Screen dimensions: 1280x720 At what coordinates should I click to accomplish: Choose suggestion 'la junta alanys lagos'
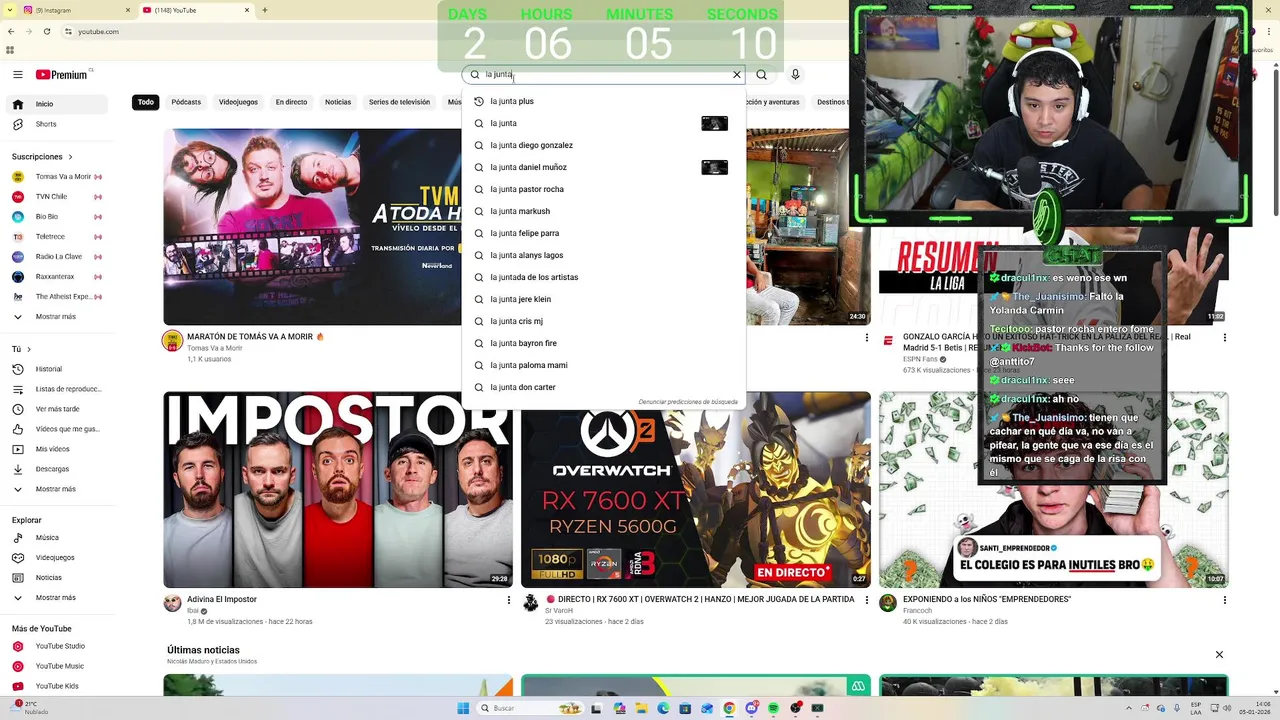(x=604, y=255)
